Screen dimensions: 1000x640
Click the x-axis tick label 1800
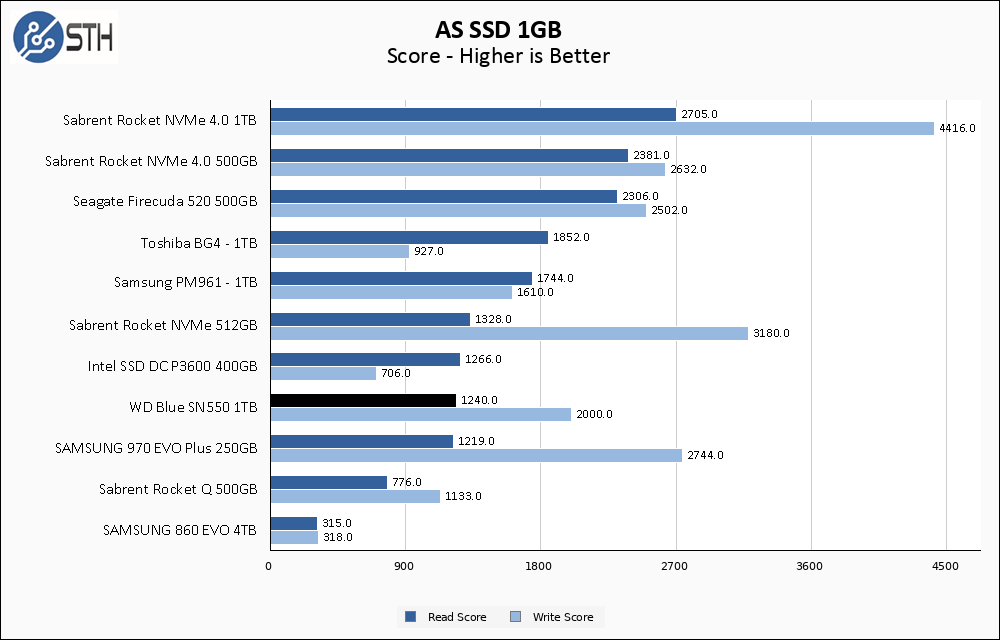click(538, 566)
